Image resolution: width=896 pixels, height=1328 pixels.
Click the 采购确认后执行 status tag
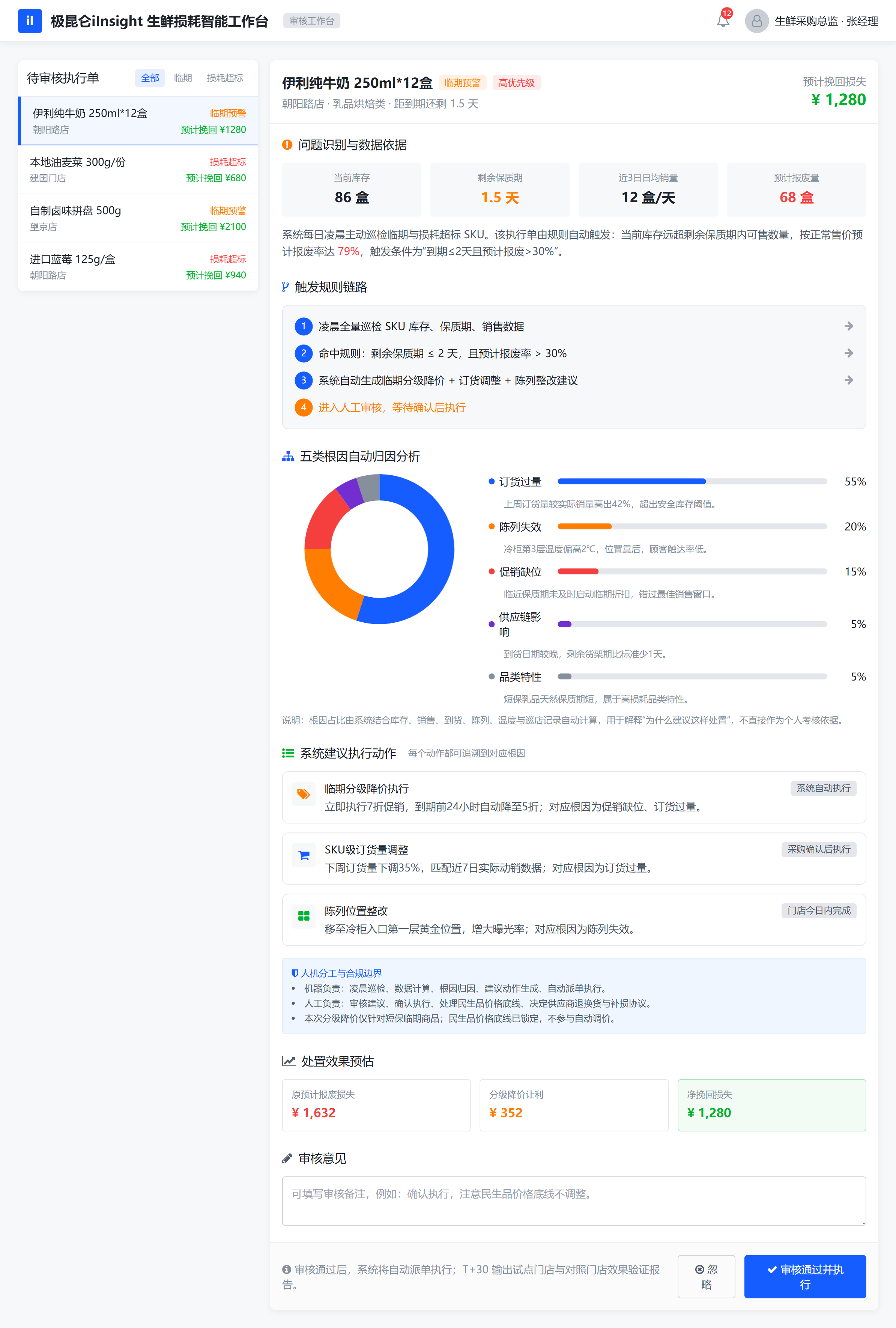click(x=818, y=849)
